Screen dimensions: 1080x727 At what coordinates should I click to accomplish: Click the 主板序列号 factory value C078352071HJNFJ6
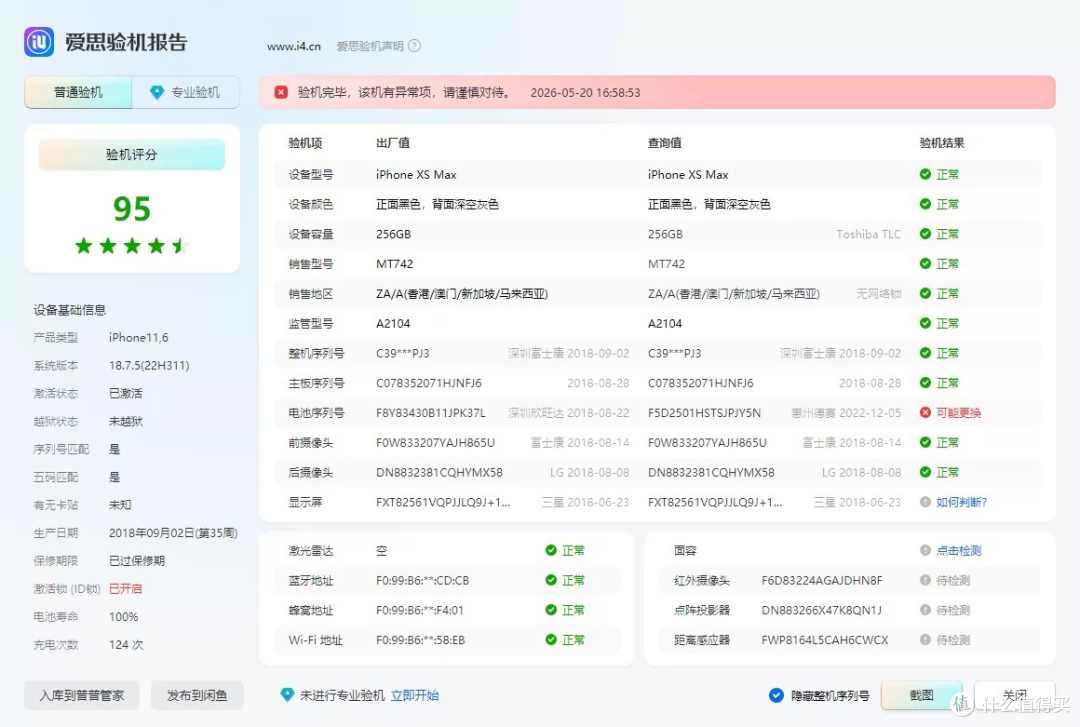tap(428, 383)
